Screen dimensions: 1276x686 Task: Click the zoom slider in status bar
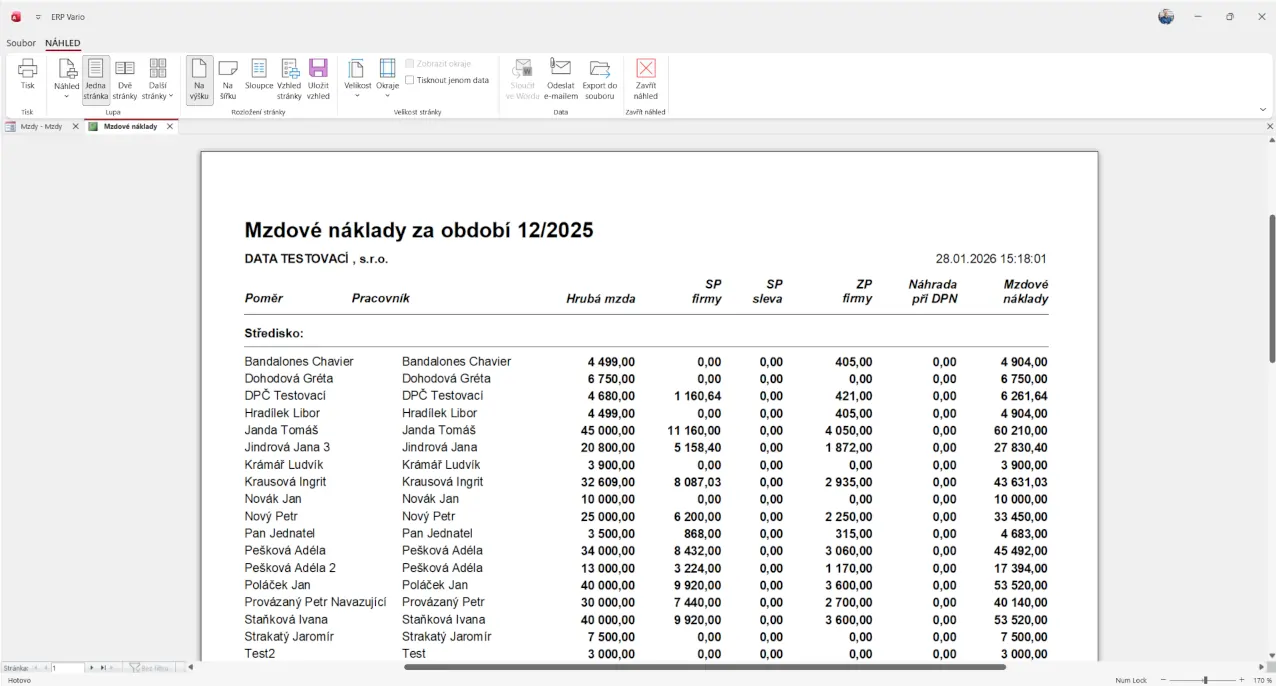(x=1205, y=680)
